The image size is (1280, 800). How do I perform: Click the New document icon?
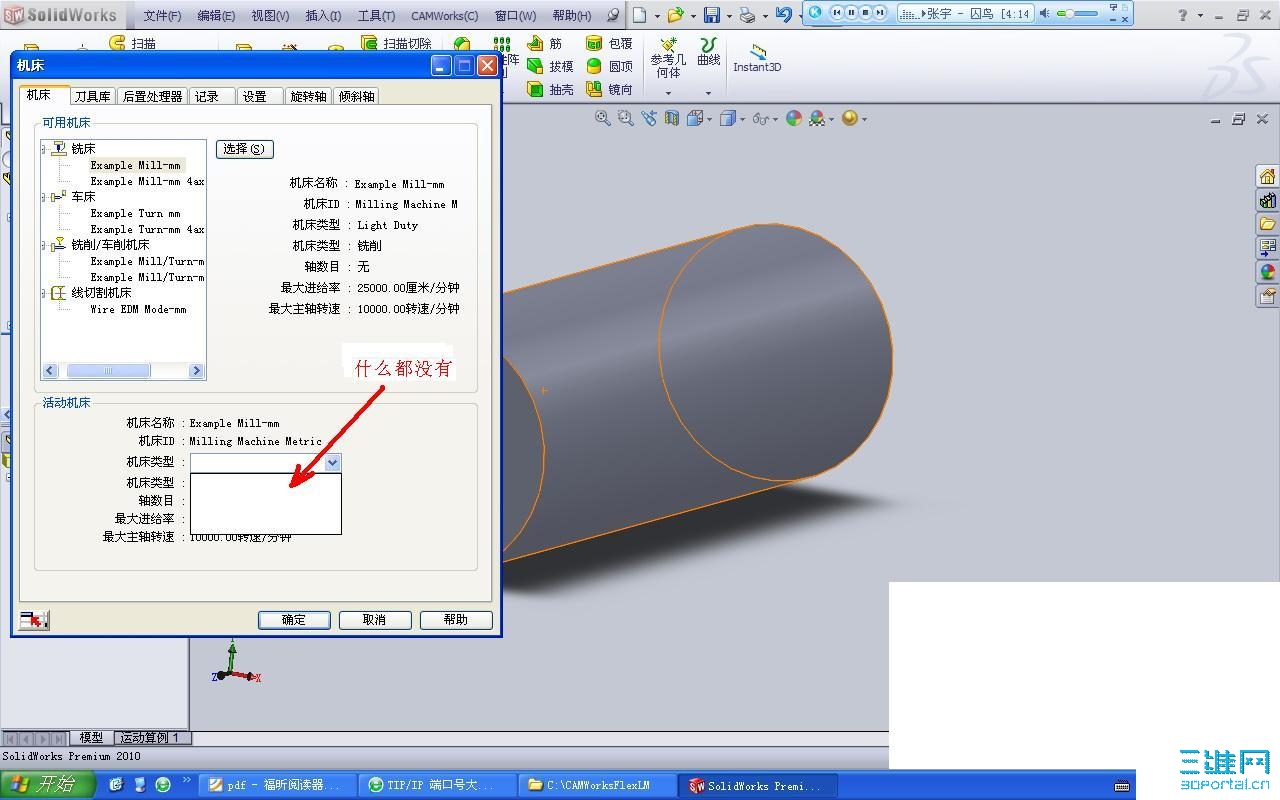(640, 15)
